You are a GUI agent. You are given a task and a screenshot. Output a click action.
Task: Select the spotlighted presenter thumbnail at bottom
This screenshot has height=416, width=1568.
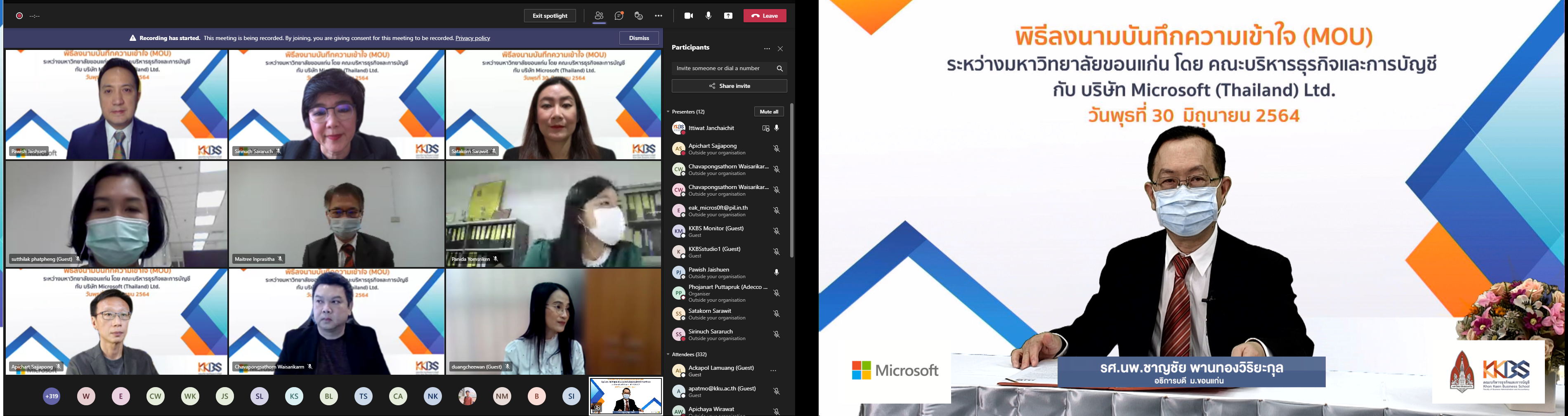(626, 397)
